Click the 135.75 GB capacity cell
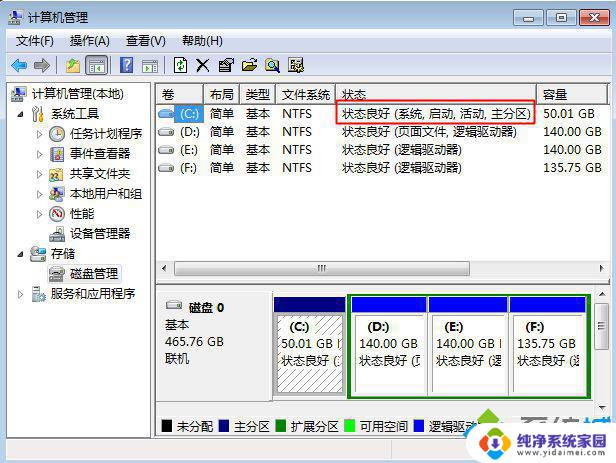This screenshot has width=616, height=463. [x=572, y=168]
